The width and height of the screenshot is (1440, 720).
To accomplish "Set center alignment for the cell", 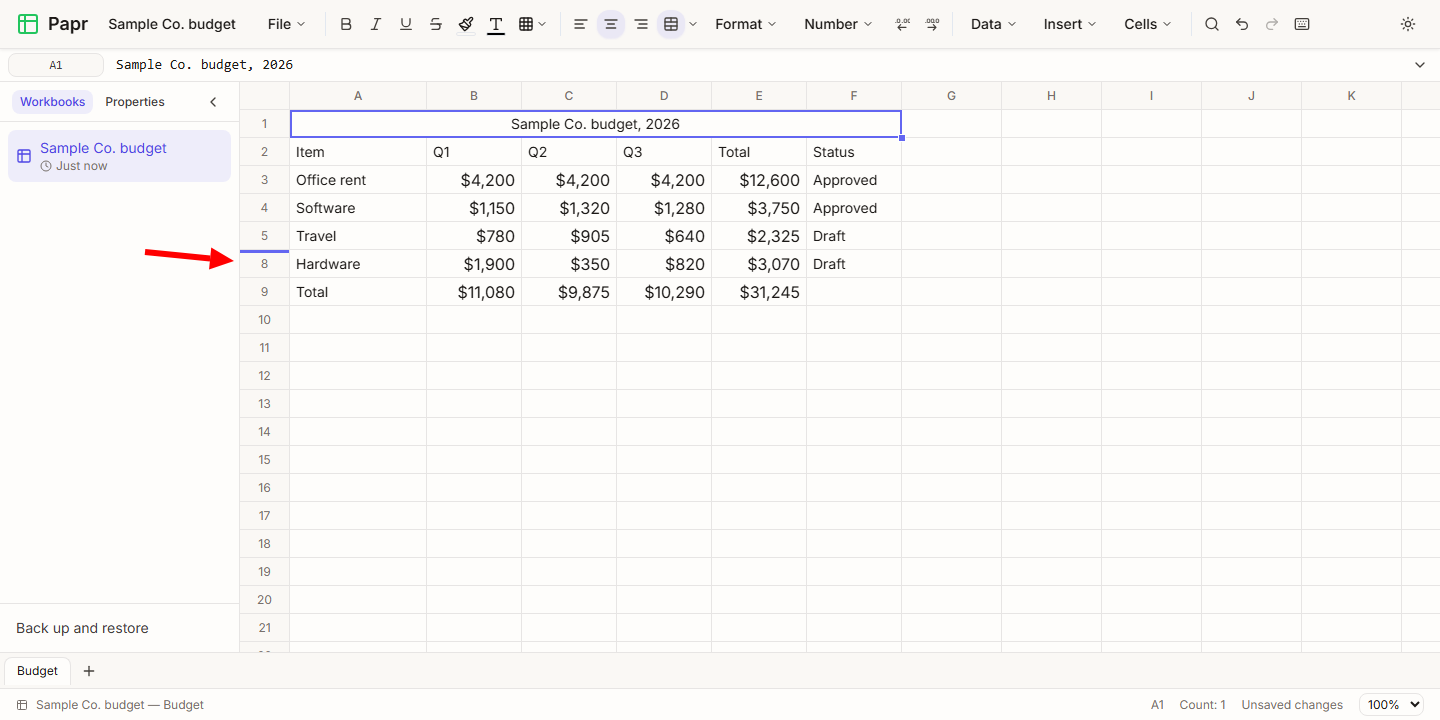I will pos(611,24).
